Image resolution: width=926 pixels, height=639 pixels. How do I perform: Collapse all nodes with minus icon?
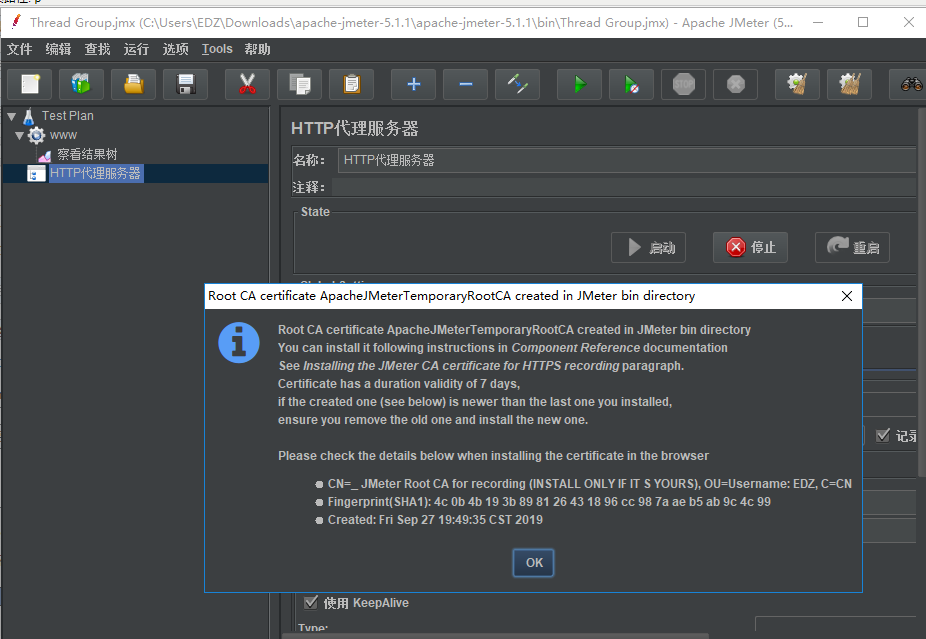click(465, 84)
